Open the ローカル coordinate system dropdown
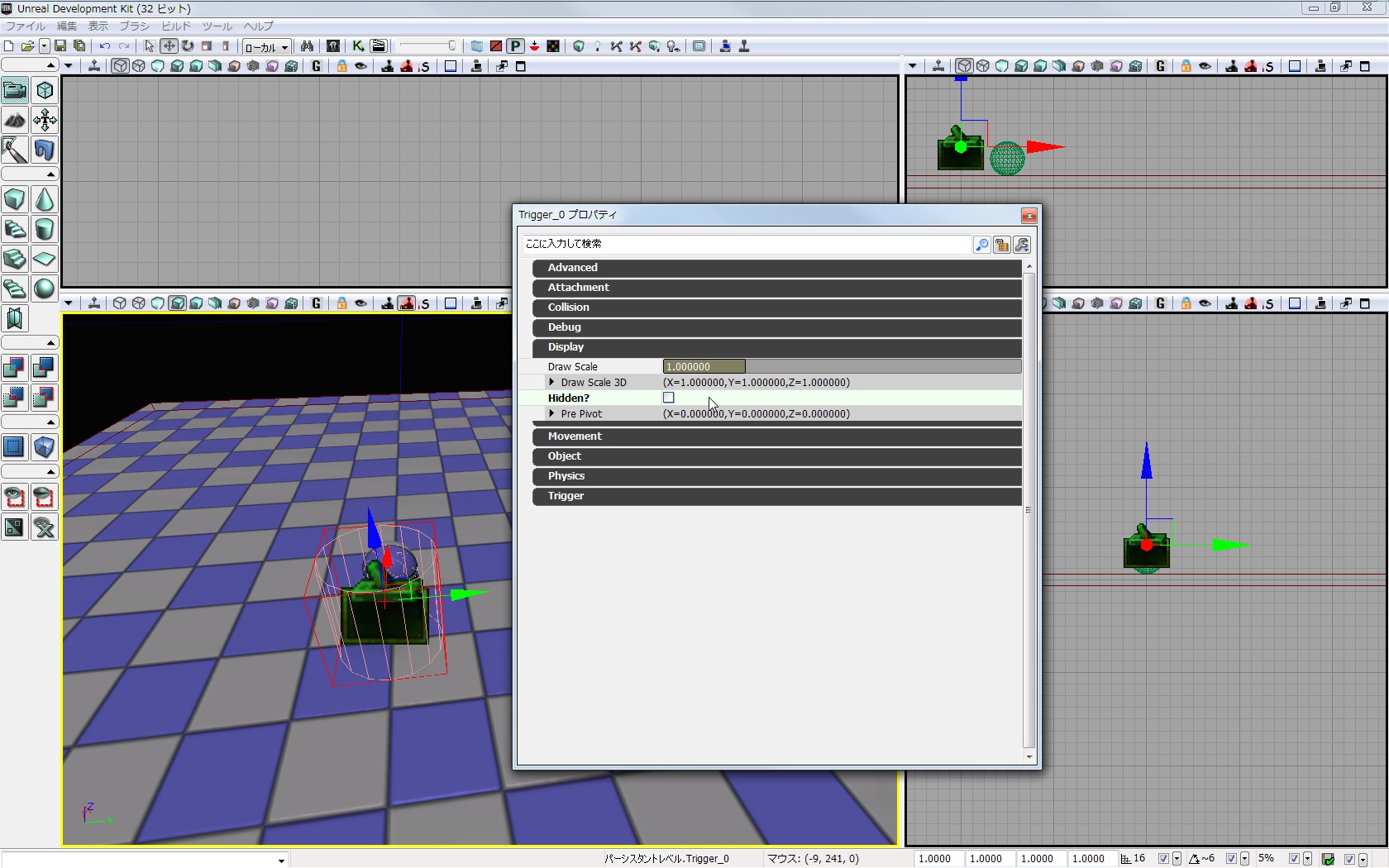 tap(266, 47)
